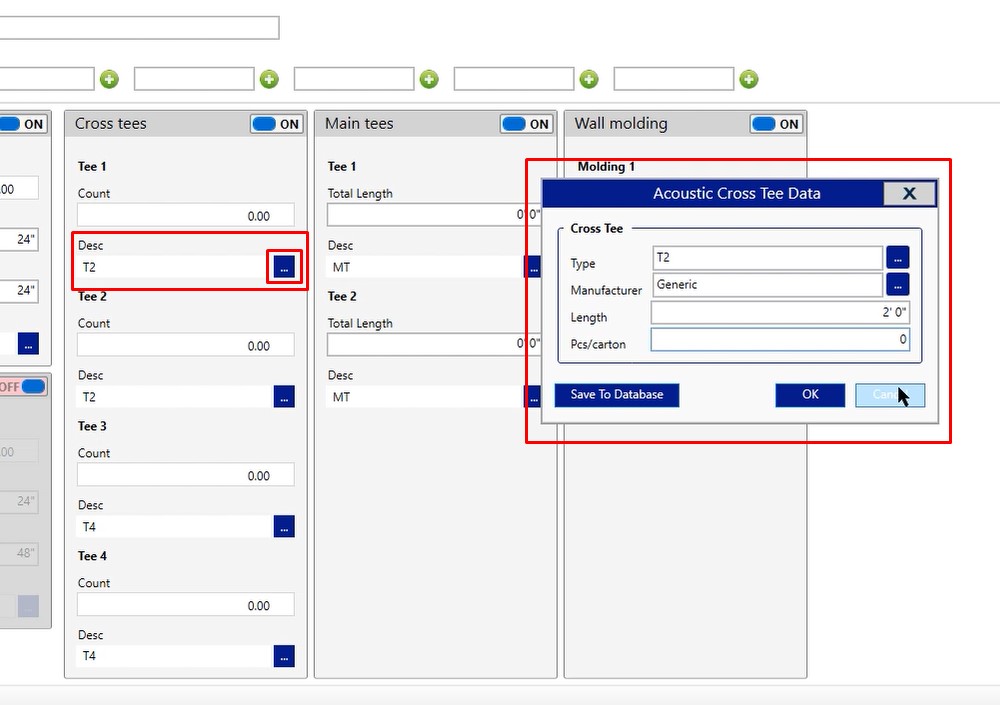The height and width of the screenshot is (705, 1000).
Task: Confirm dialog with OK button
Action: [810, 395]
